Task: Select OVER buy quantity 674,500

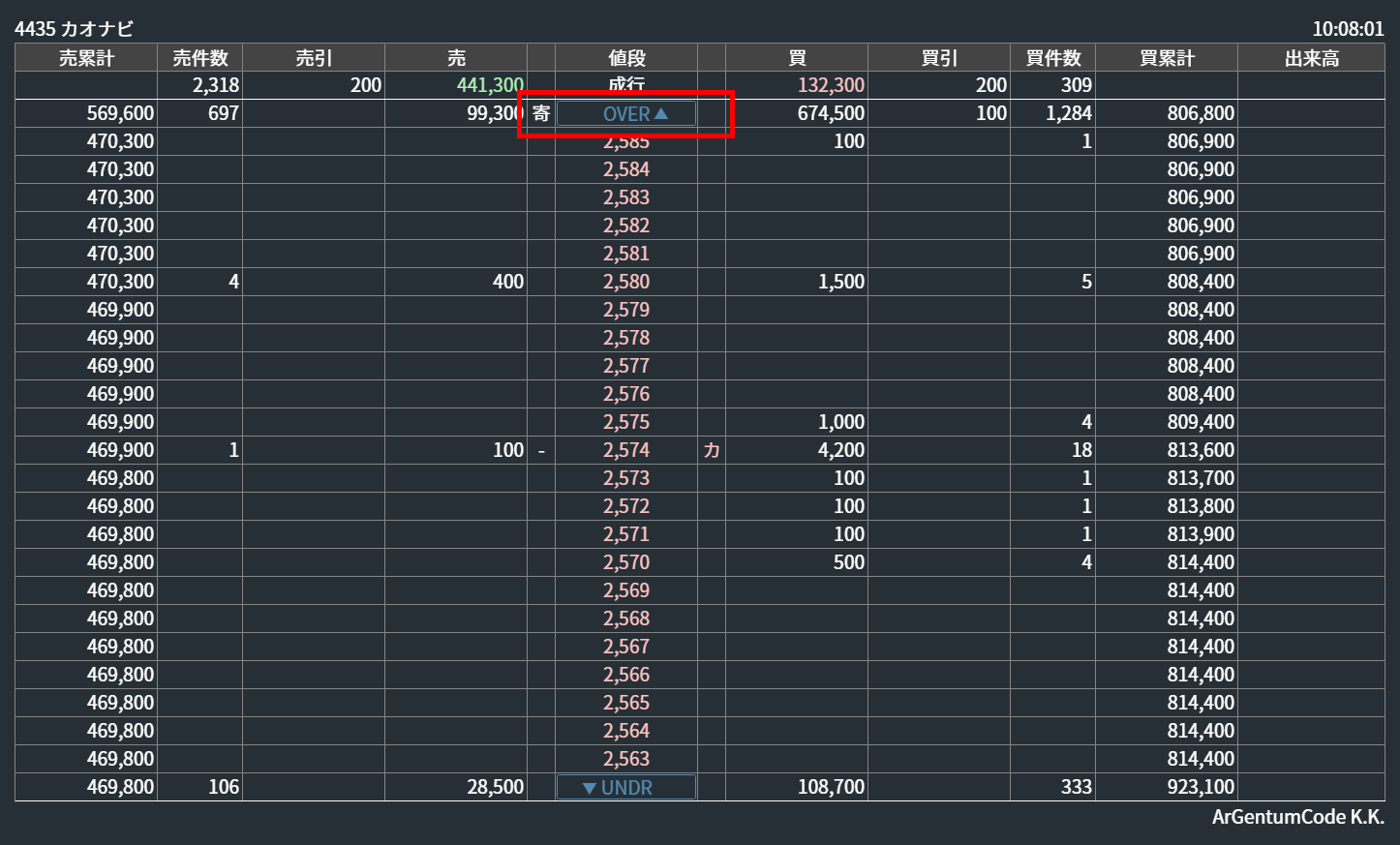Action: point(831,113)
